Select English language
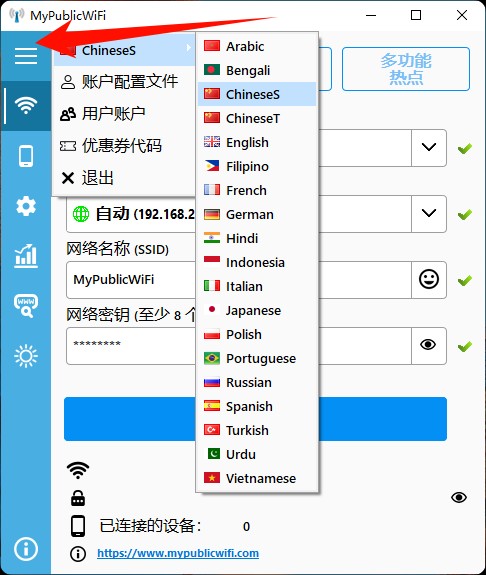This screenshot has height=575, width=486. click(x=257, y=142)
